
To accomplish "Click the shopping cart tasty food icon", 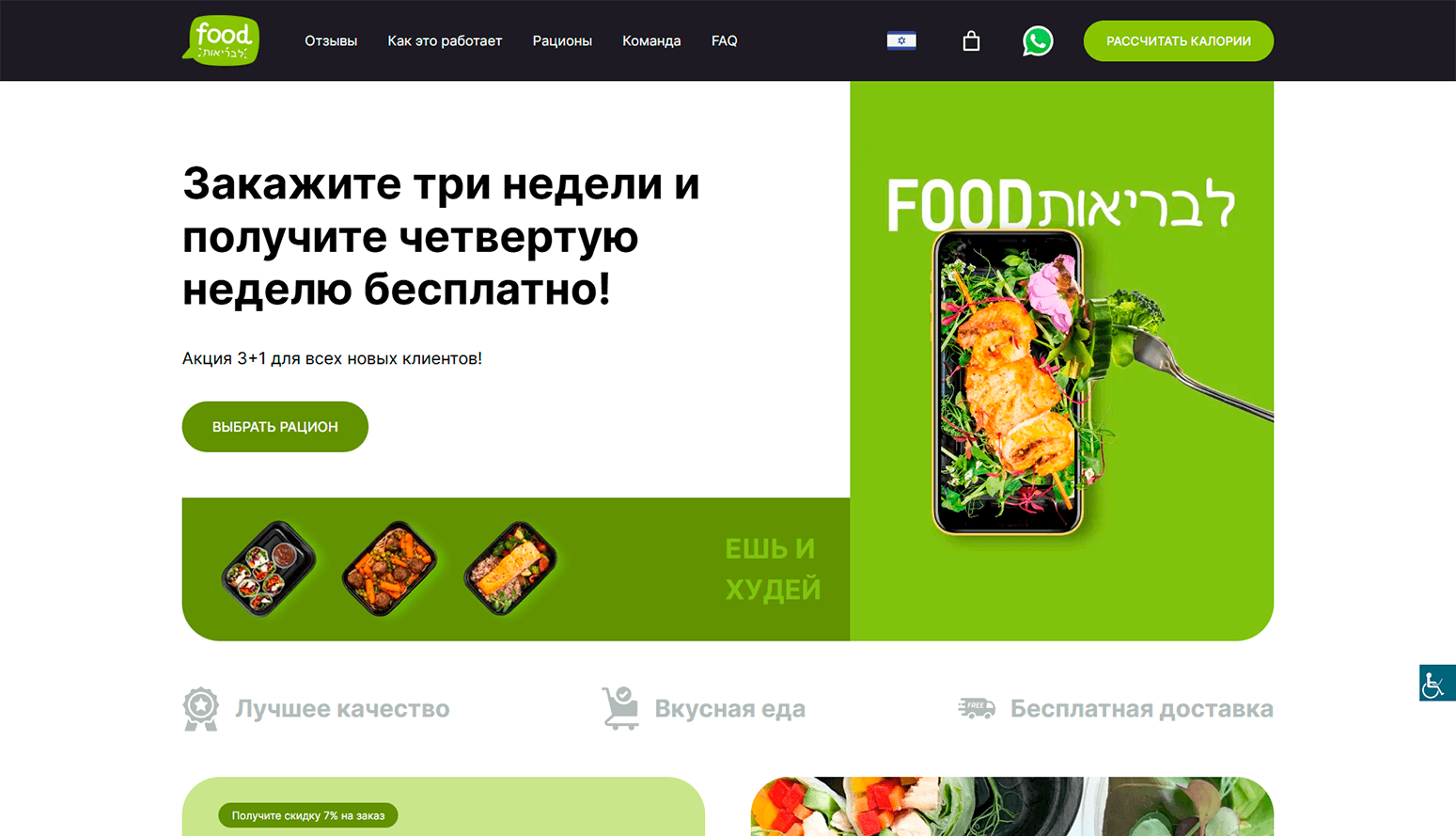I will click(620, 708).
